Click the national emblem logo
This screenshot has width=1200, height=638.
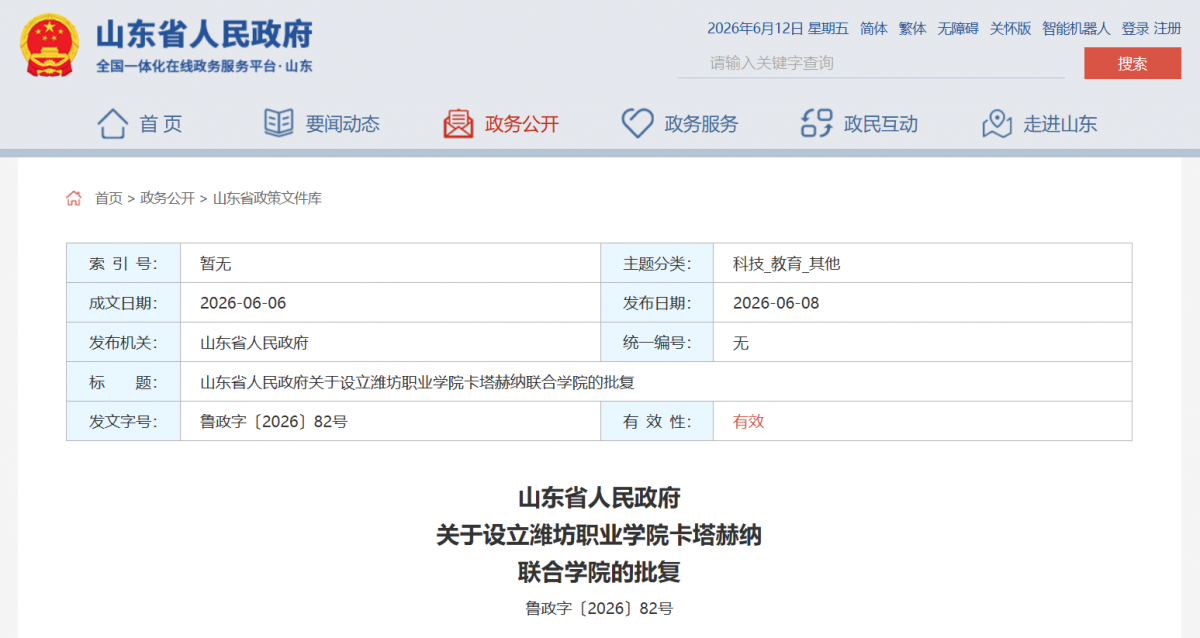[x=51, y=45]
